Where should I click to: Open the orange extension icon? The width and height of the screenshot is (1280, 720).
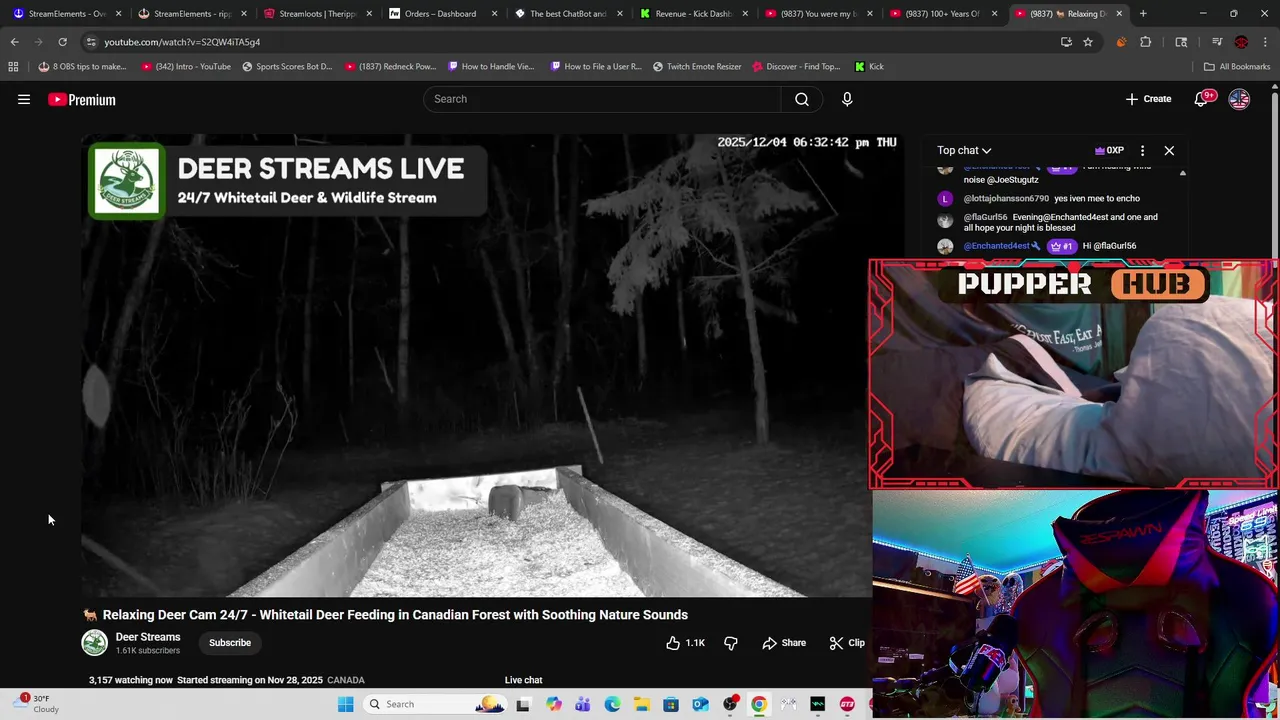(x=1121, y=42)
